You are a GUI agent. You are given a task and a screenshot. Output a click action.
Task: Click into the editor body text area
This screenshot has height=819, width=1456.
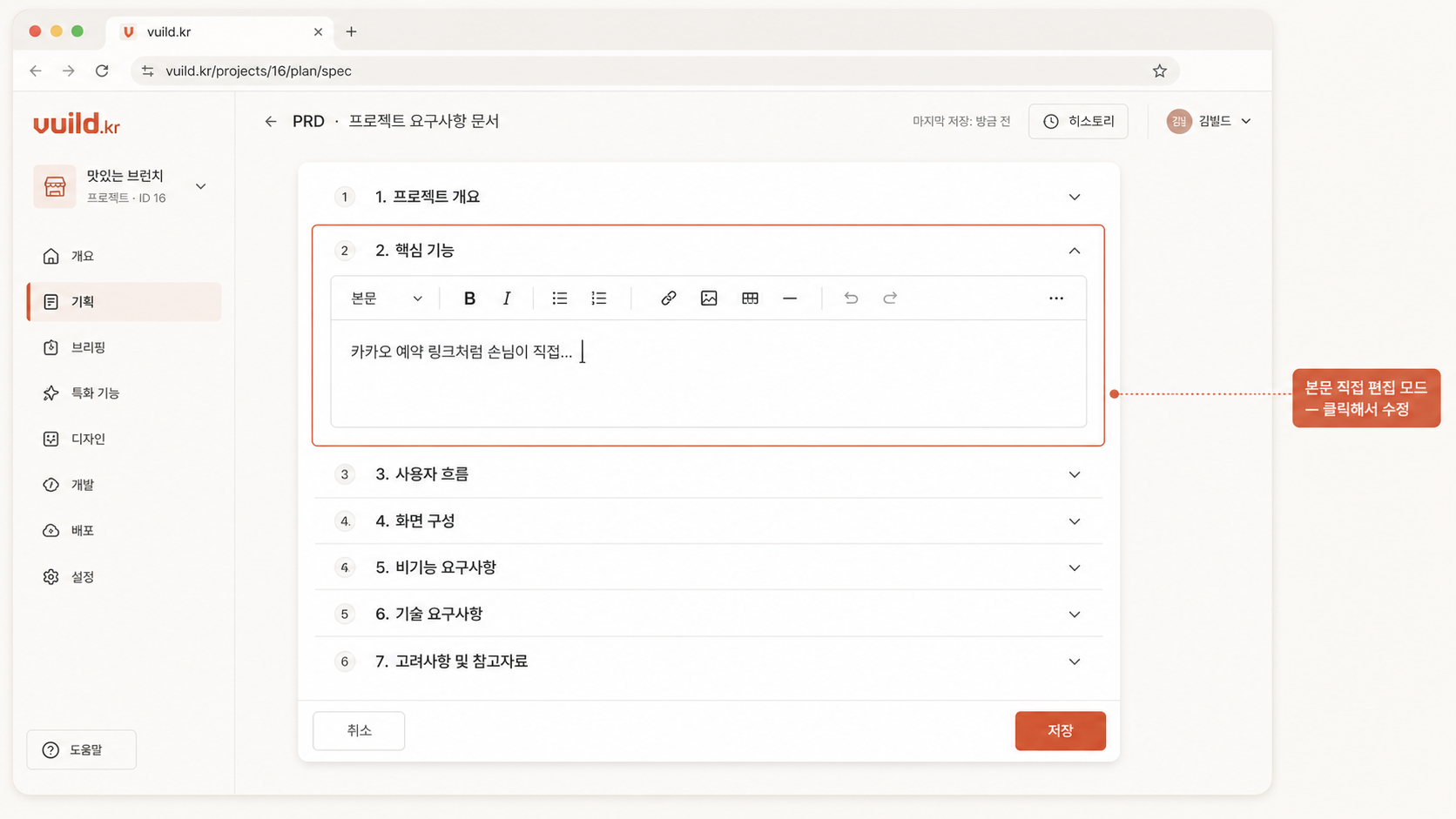pos(708,373)
